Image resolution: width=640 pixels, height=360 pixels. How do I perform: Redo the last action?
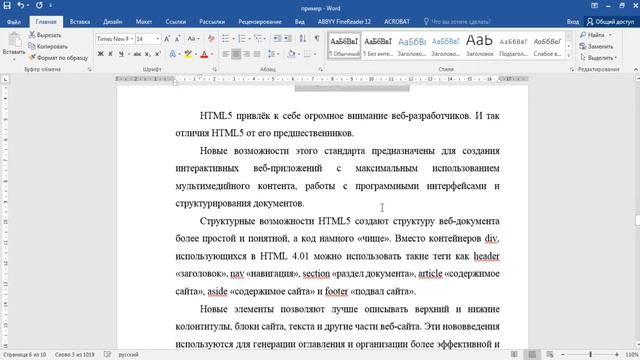click(x=39, y=5)
